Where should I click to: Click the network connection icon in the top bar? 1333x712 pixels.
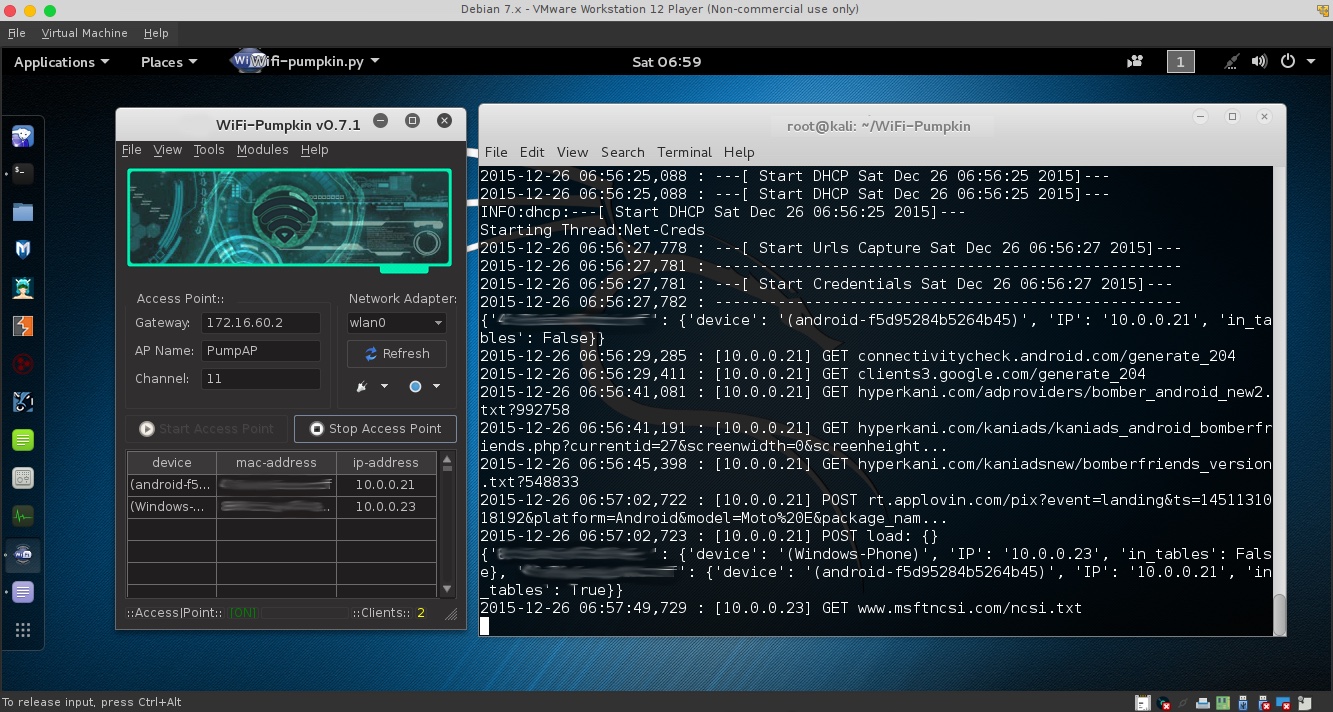(x=1233, y=62)
